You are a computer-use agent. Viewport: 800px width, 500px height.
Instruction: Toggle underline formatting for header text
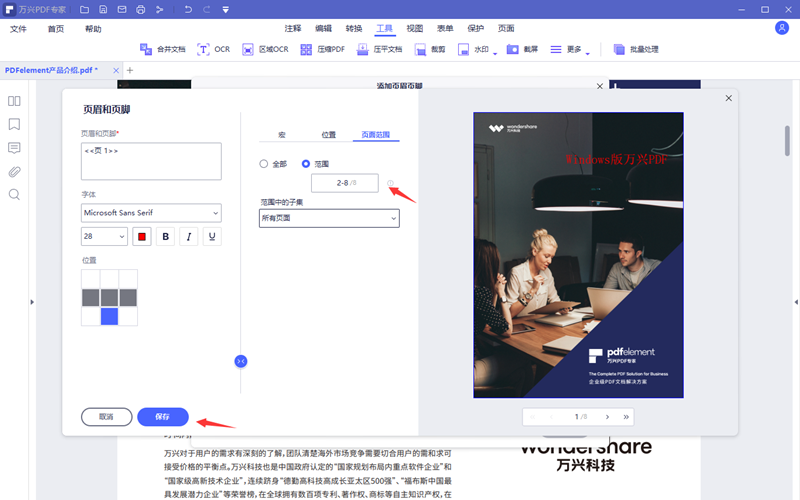pyautogui.click(x=212, y=237)
